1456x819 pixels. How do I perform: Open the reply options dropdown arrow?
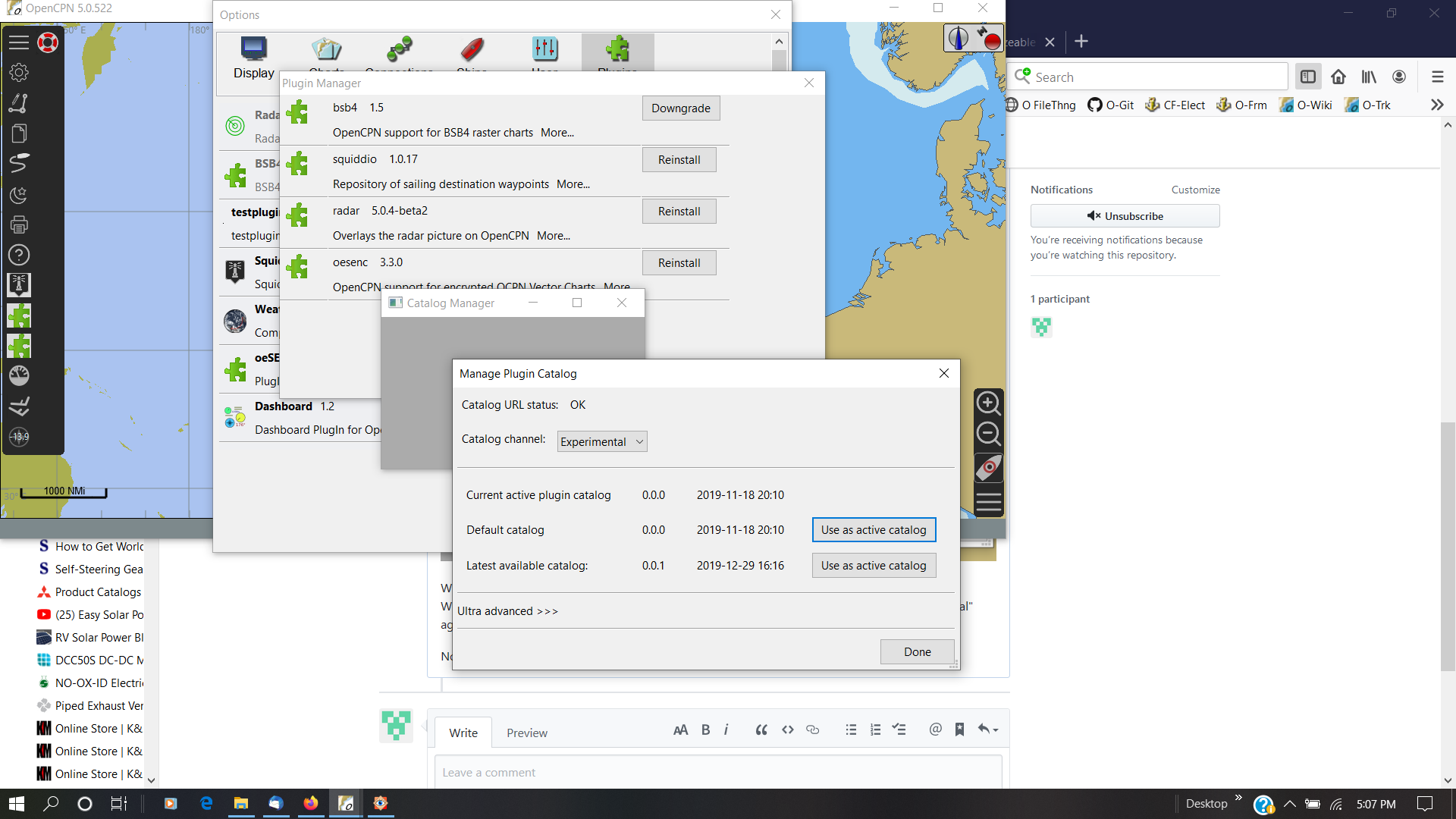click(x=988, y=730)
